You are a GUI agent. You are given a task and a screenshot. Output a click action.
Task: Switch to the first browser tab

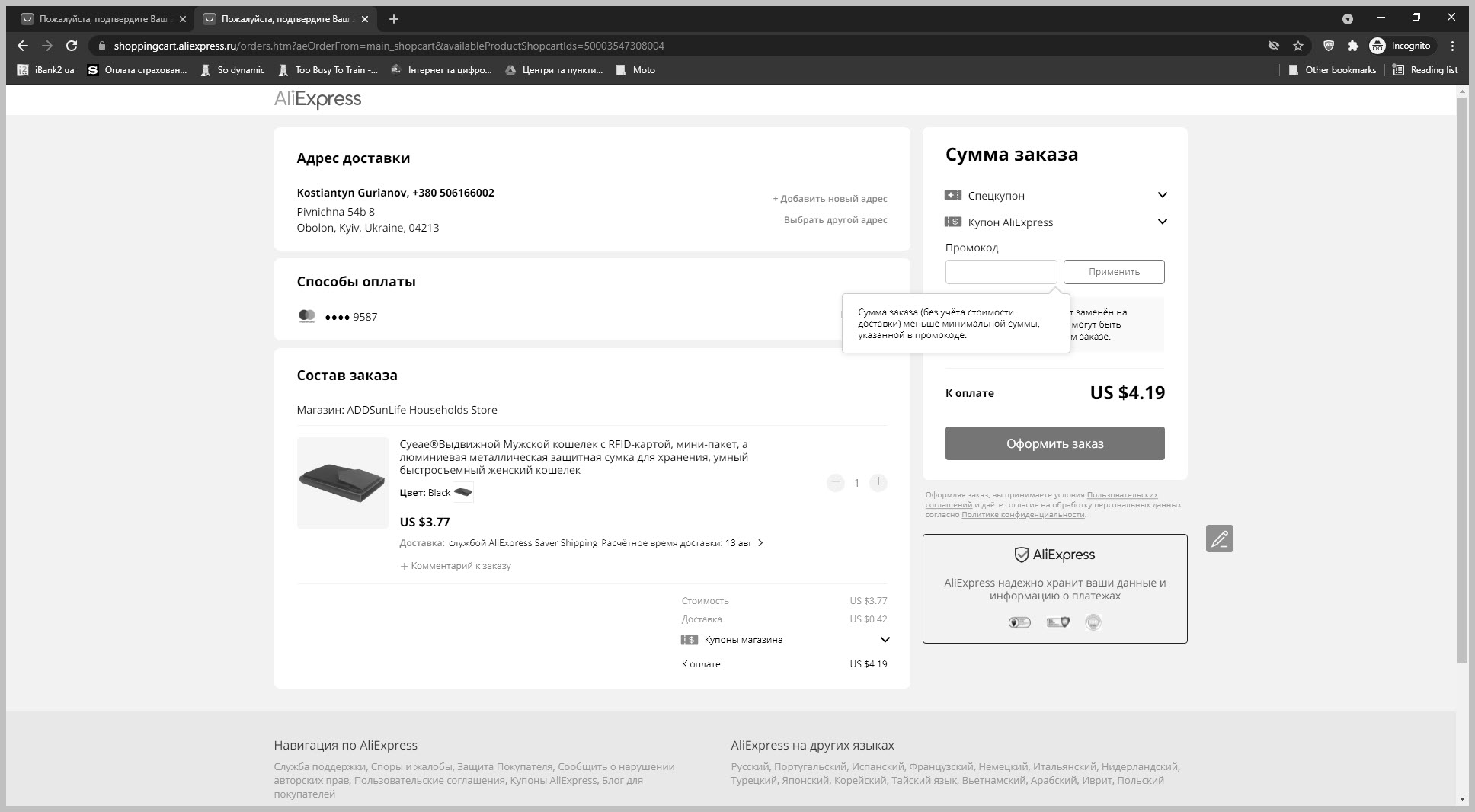103,19
